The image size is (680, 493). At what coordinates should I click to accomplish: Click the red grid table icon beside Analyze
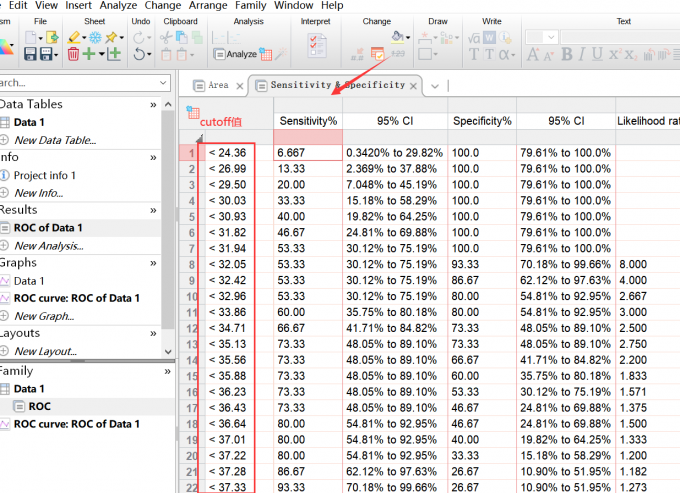tap(266, 54)
